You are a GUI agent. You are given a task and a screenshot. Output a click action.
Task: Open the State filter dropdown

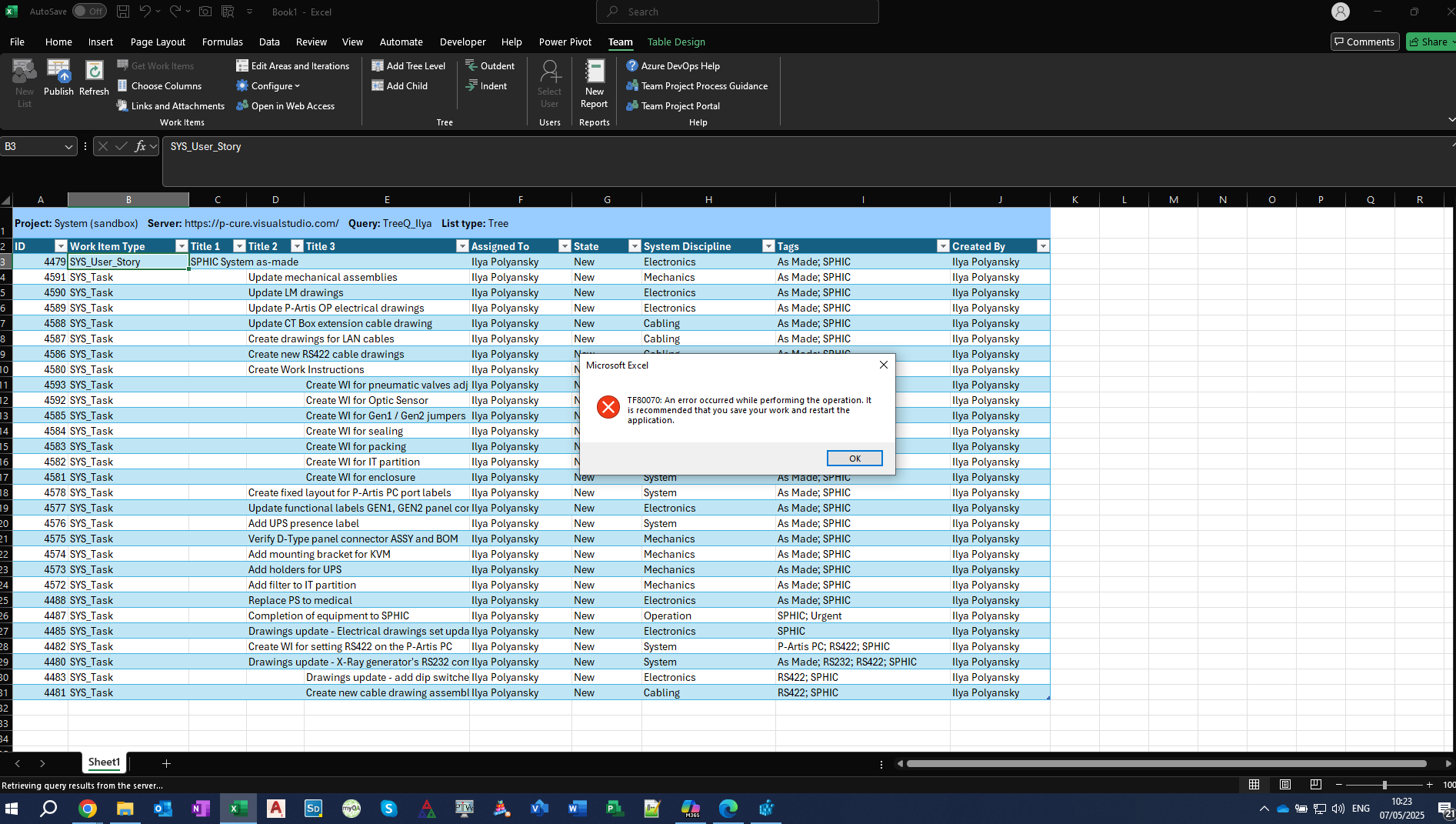tap(635, 246)
